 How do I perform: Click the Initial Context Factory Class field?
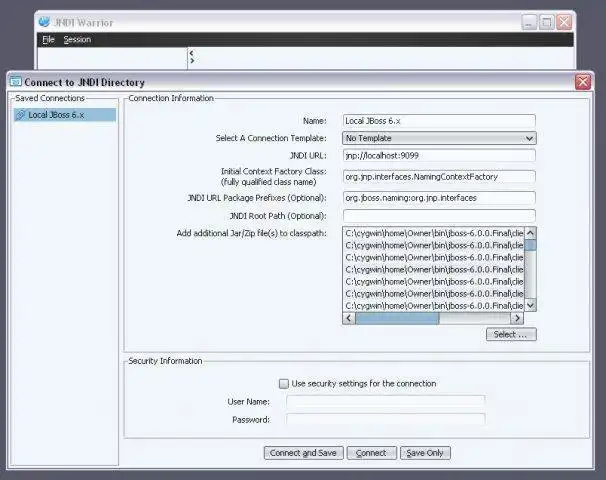(439, 177)
